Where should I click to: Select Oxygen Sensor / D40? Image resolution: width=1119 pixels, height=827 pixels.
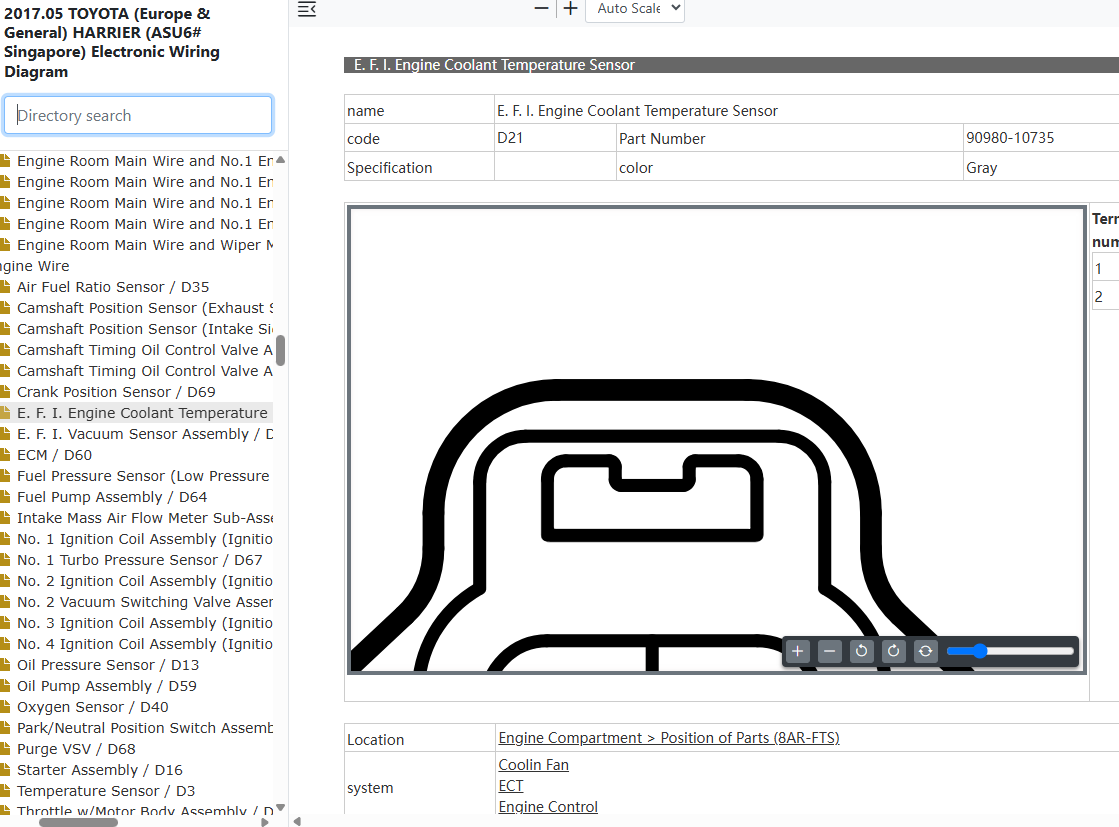click(93, 707)
